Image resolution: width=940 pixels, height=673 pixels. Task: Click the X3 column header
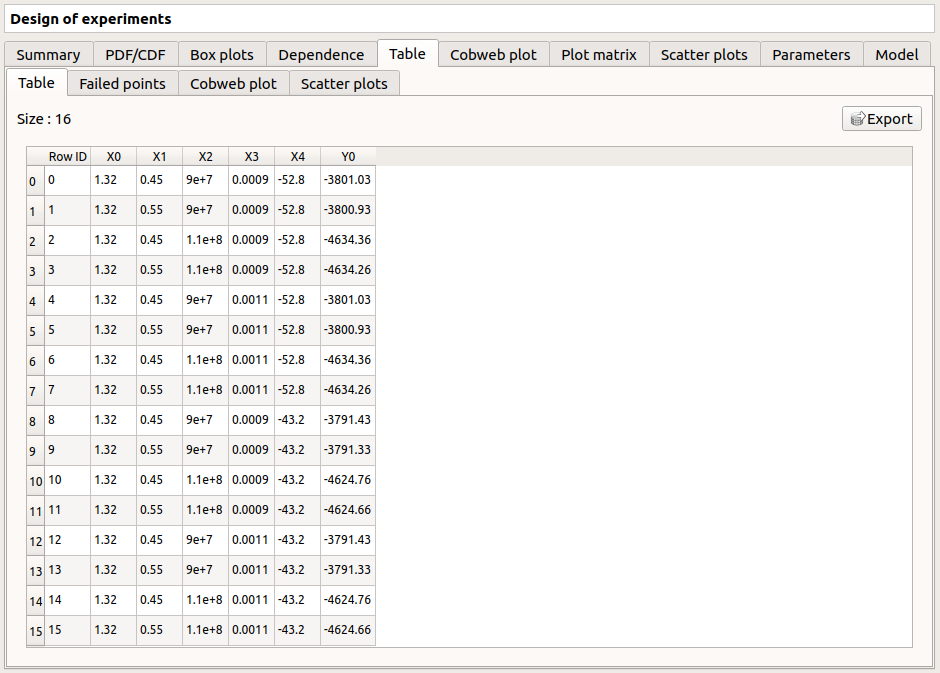[x=251, y=157]
